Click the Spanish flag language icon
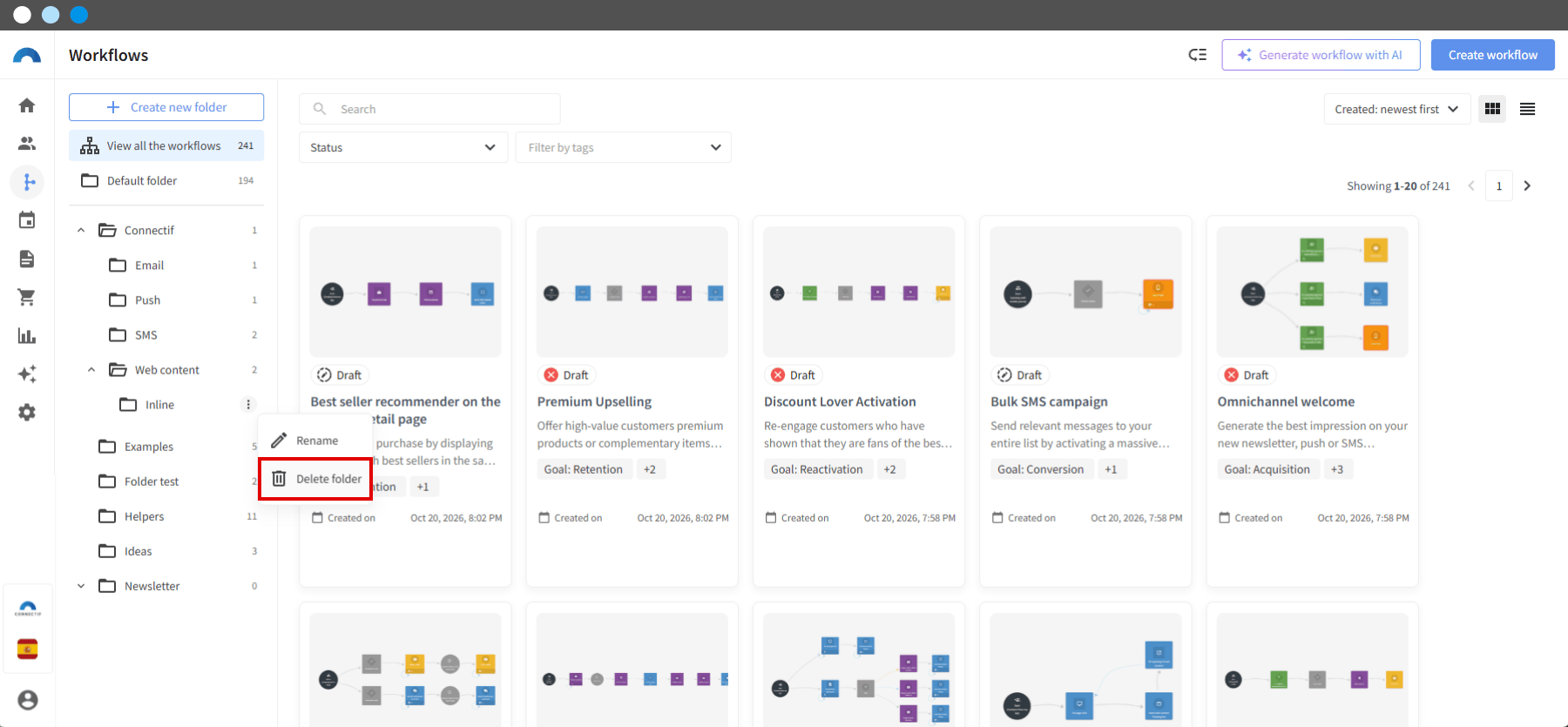The height and width of the screenshot is (727, 1568). [28, 649]
